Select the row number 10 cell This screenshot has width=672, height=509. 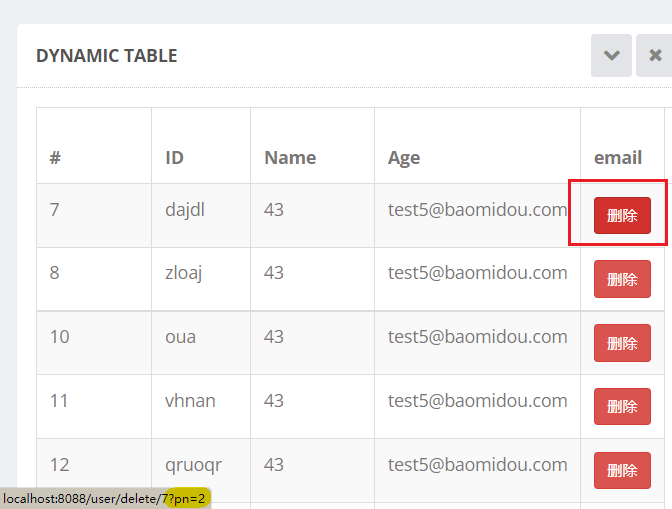[x=60, y=337]
